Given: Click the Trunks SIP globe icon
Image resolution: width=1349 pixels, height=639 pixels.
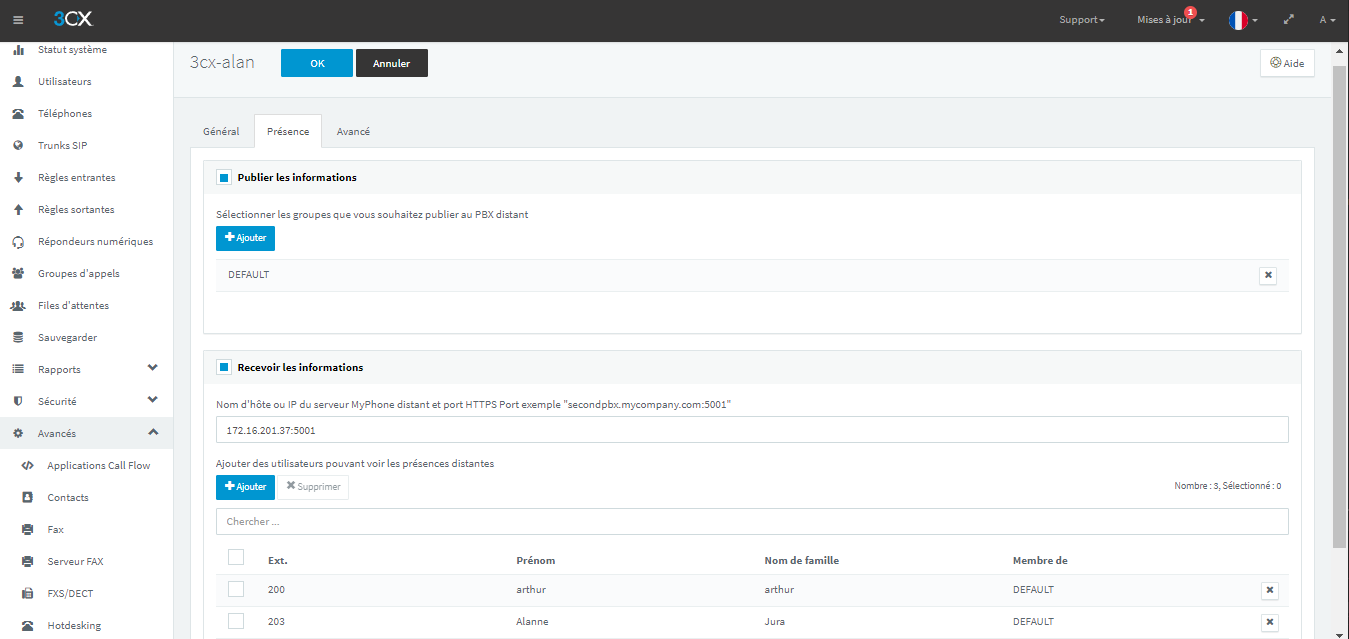Looking at the screenshot, I should pyautogui.click(x=18, y=146).
